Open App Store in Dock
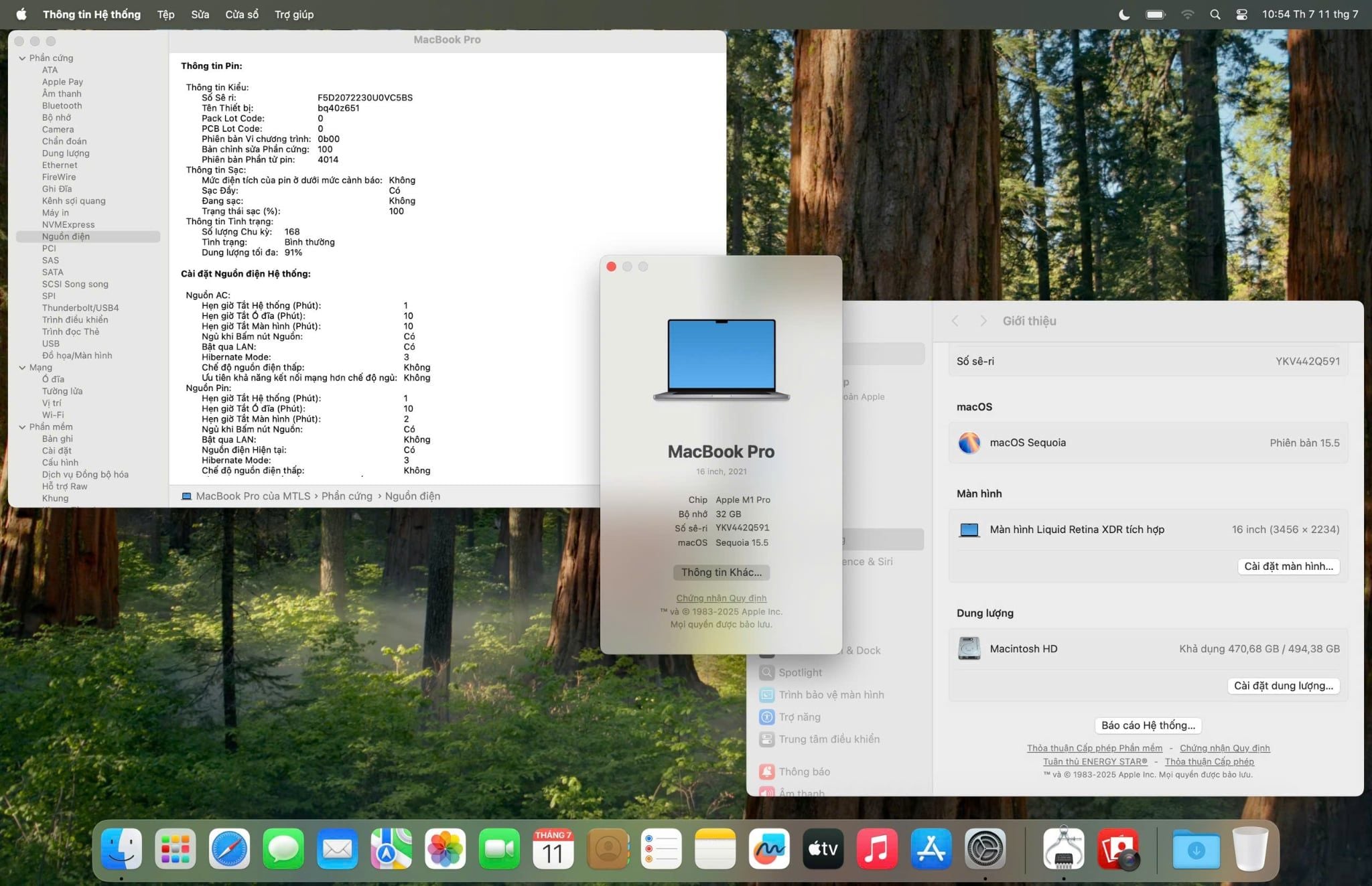Screen dimensions: 1372x886 pyautogui.click(x=931, y=848)
